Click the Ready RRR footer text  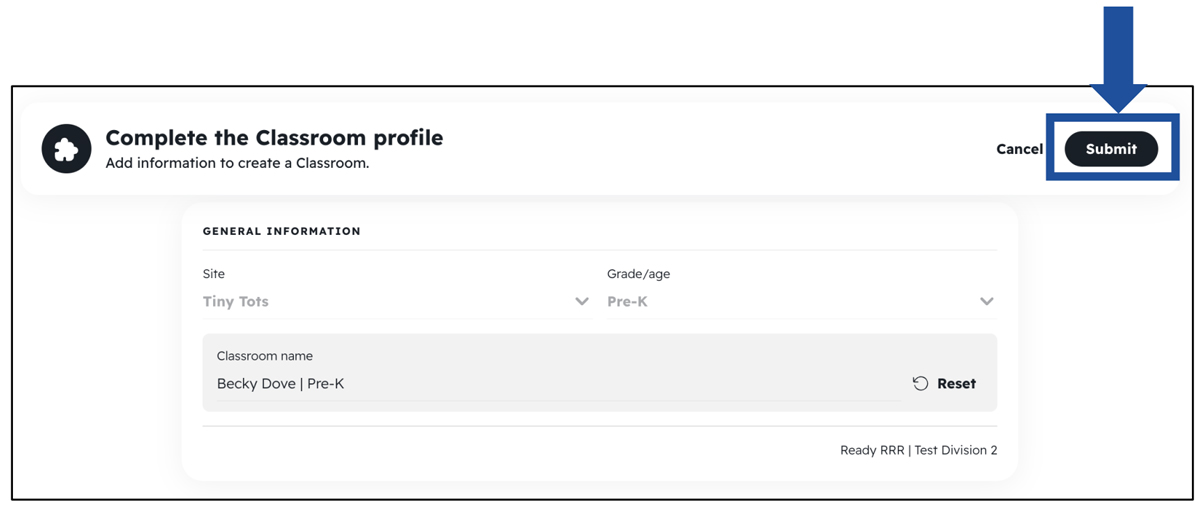click(x=872, y=450)
